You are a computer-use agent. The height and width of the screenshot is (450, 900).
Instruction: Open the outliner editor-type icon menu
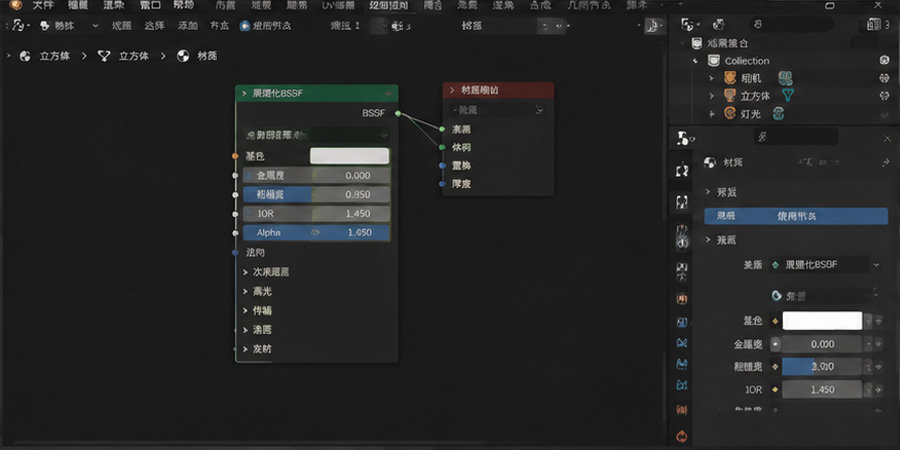click(689, 24)
